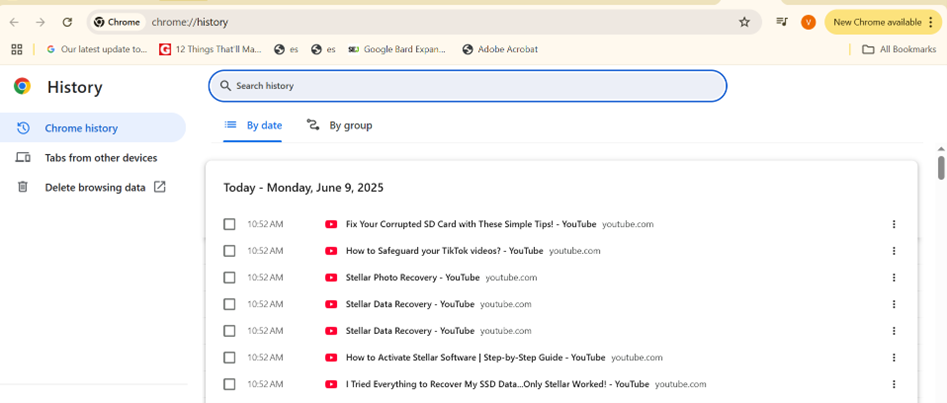
Task: Click YouTube favicon of Stellar Photo Recovery entry
Action: point(331,277)
